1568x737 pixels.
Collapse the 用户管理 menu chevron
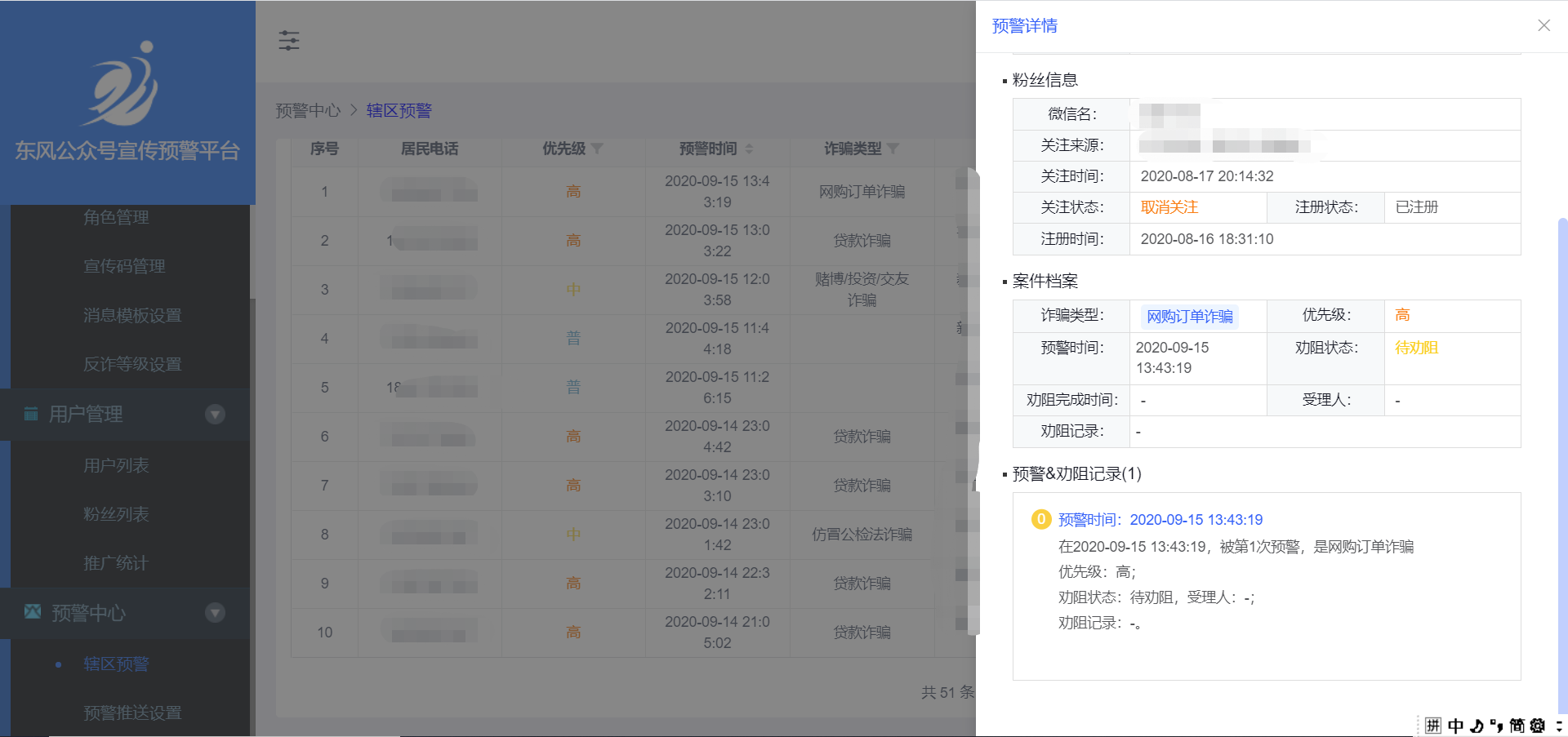(x=216, y=414)
